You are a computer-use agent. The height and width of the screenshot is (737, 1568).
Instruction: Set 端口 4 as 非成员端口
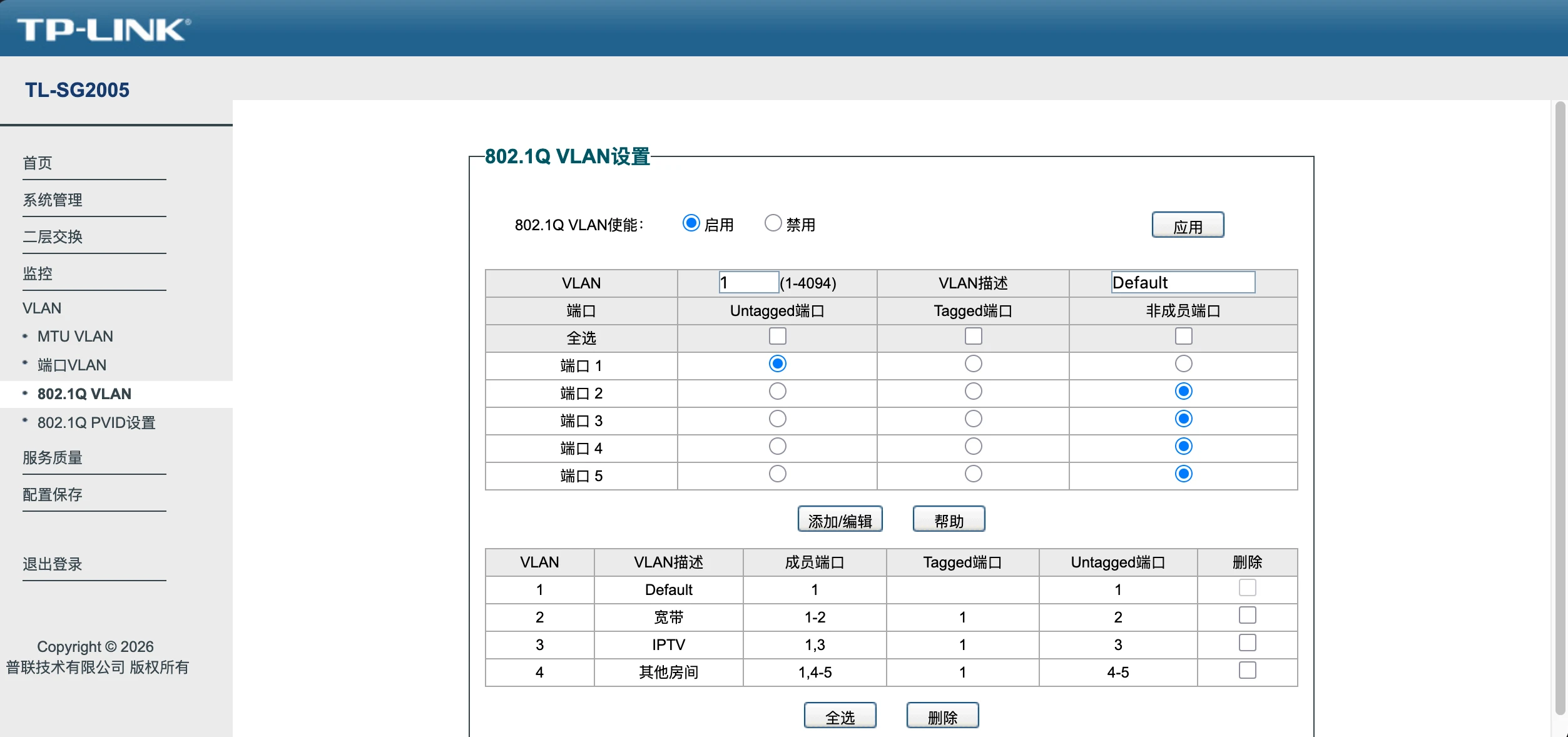1183,447
